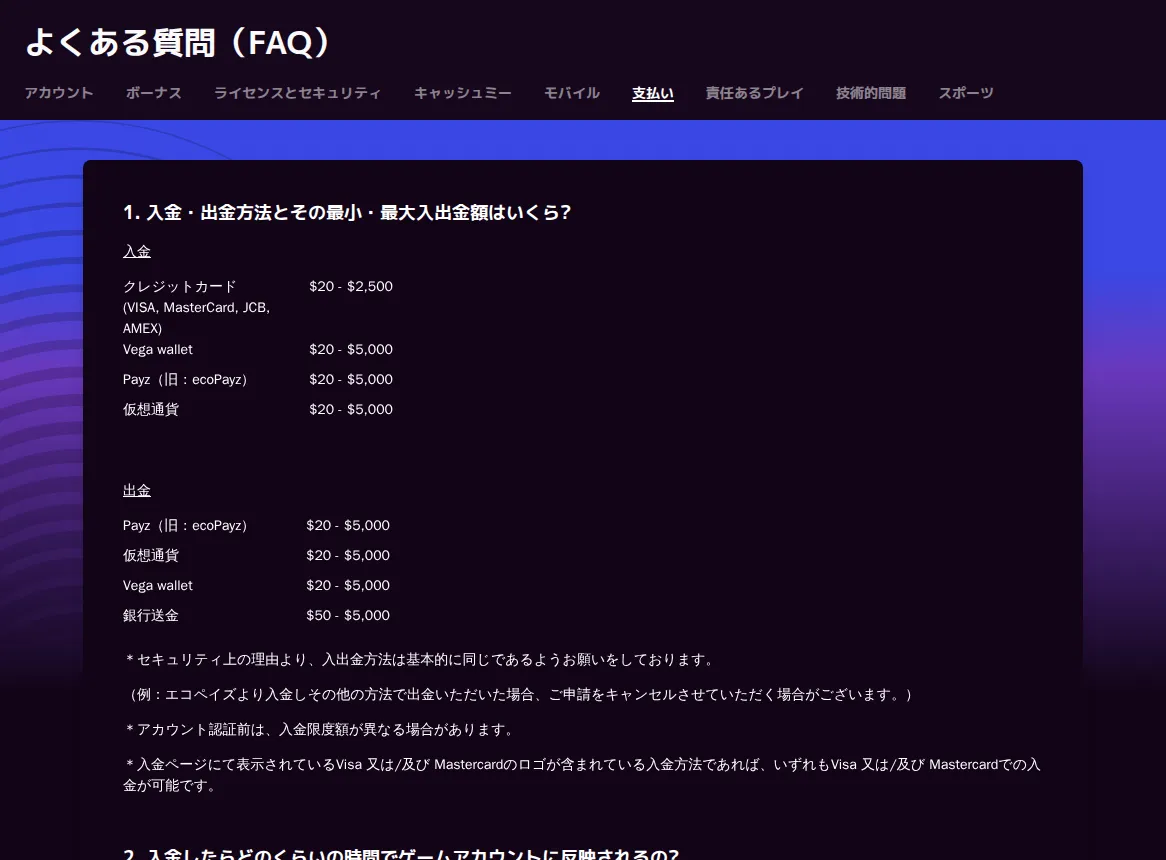Click question 2 heading about 入金 reflection time
Image resolution: width=1166 pixels, height=860 pixels.
(402, 854)
